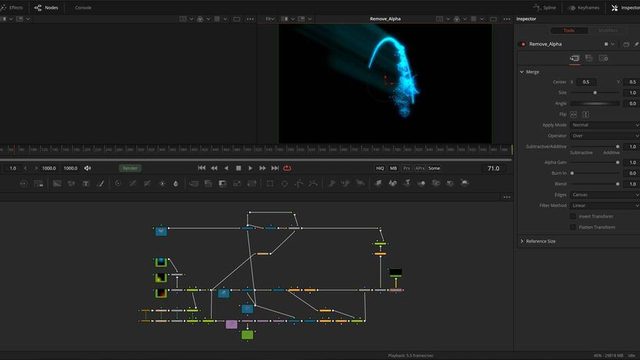
Task: Open the Console panel tab
Action: (83, 7)
